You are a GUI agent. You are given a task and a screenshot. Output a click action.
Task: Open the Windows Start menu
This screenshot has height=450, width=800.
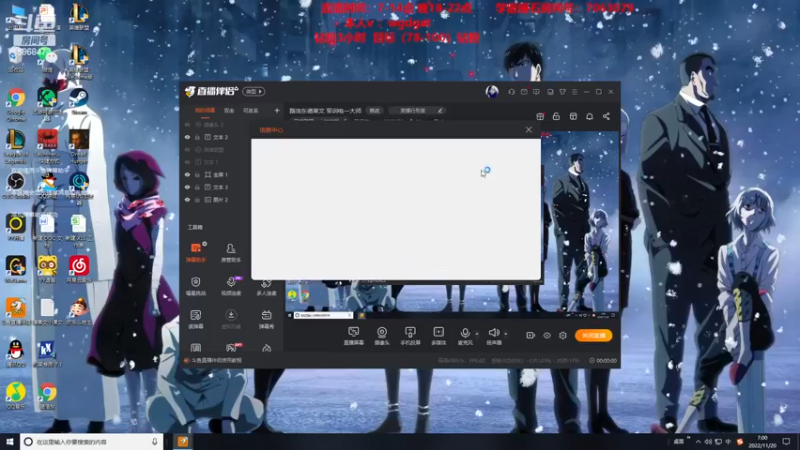10,441
